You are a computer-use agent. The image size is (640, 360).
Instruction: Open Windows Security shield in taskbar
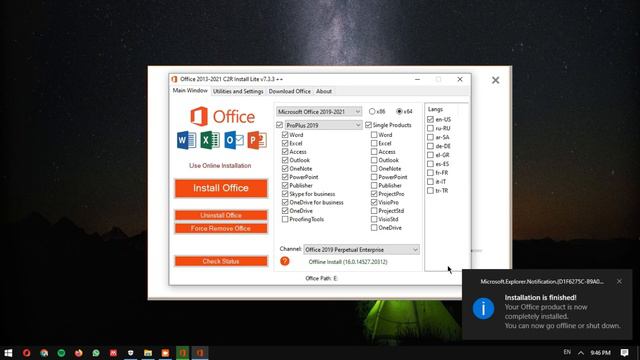(x=131, y=353)
